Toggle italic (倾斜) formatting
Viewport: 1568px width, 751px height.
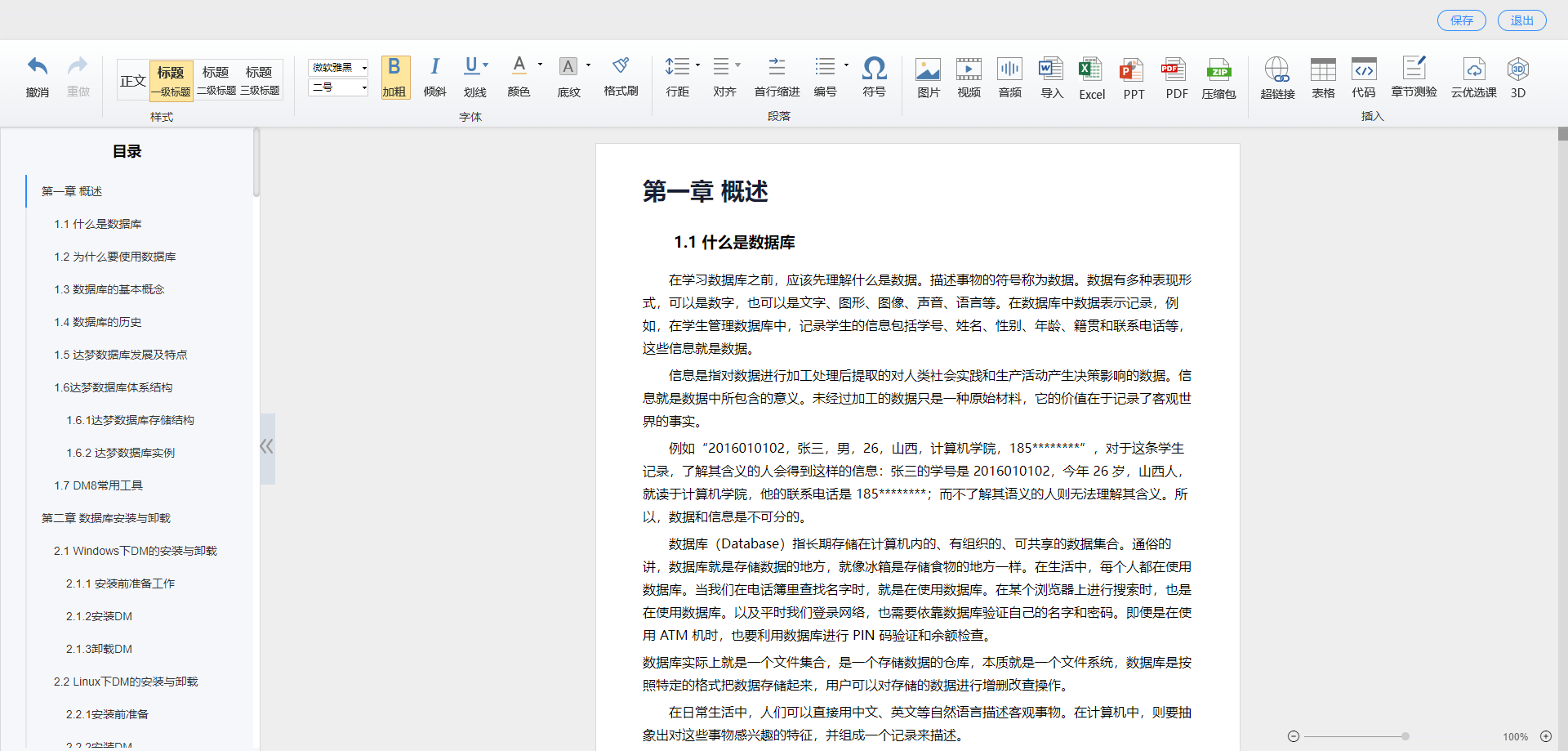[x=434, y=68]
